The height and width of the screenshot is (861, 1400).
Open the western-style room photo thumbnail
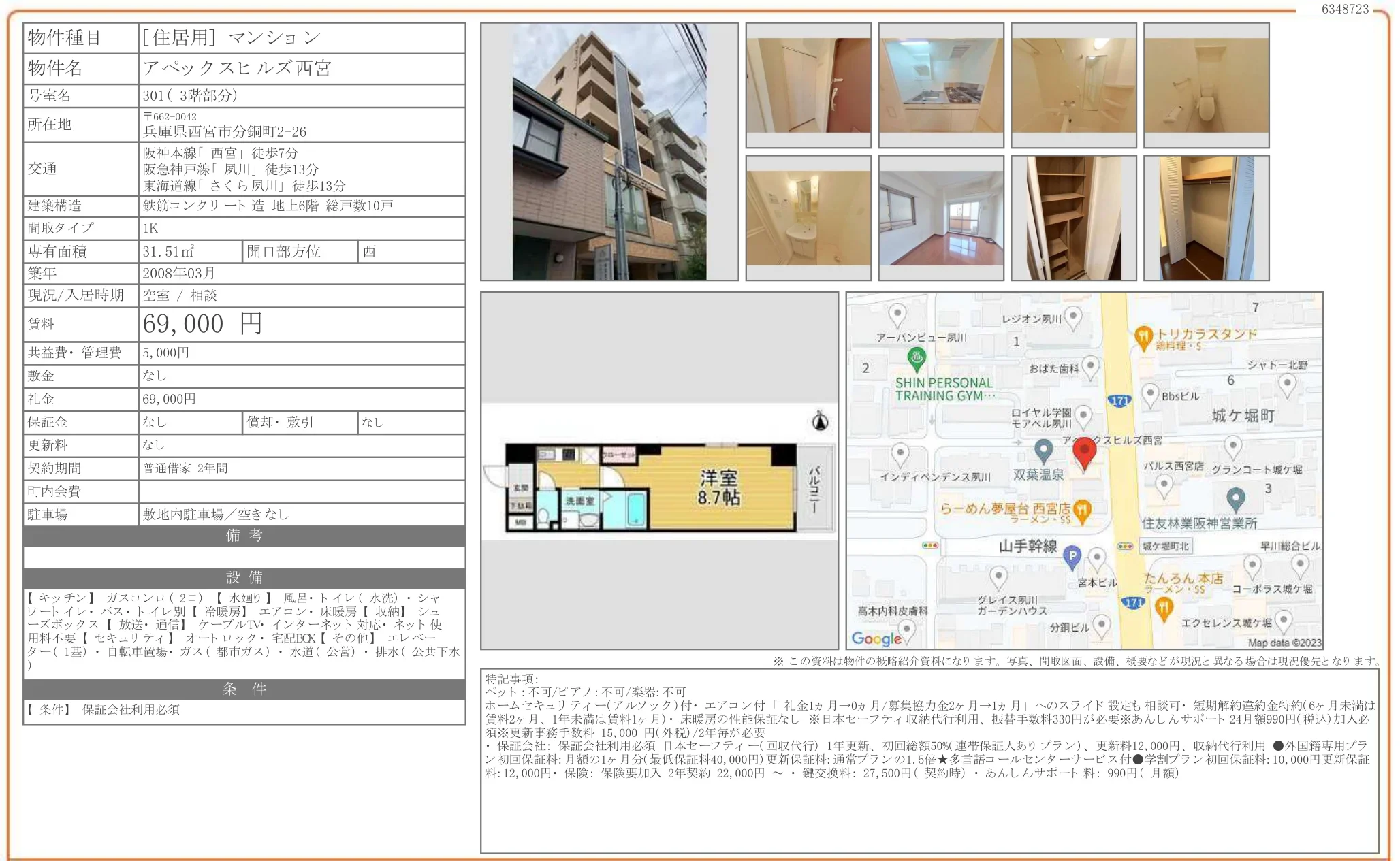(940, 218)
